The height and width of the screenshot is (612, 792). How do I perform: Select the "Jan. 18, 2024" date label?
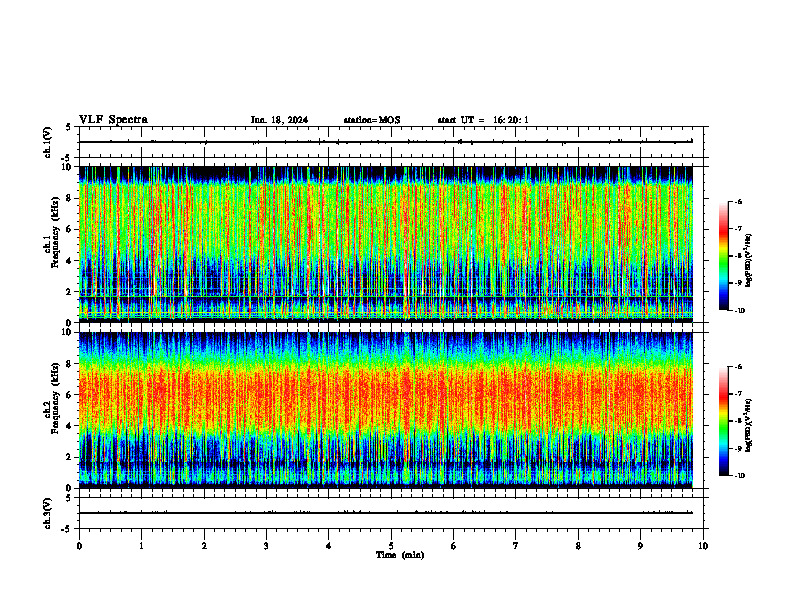point(279,120)
